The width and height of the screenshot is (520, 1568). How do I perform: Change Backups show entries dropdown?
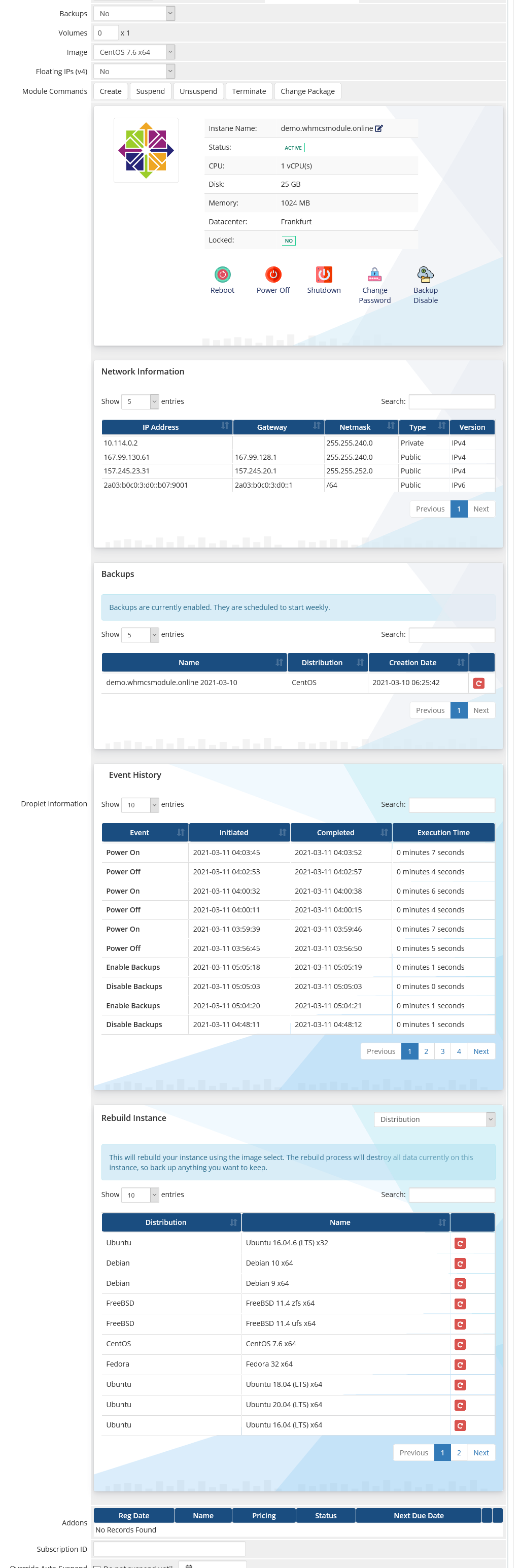(140, 634)
